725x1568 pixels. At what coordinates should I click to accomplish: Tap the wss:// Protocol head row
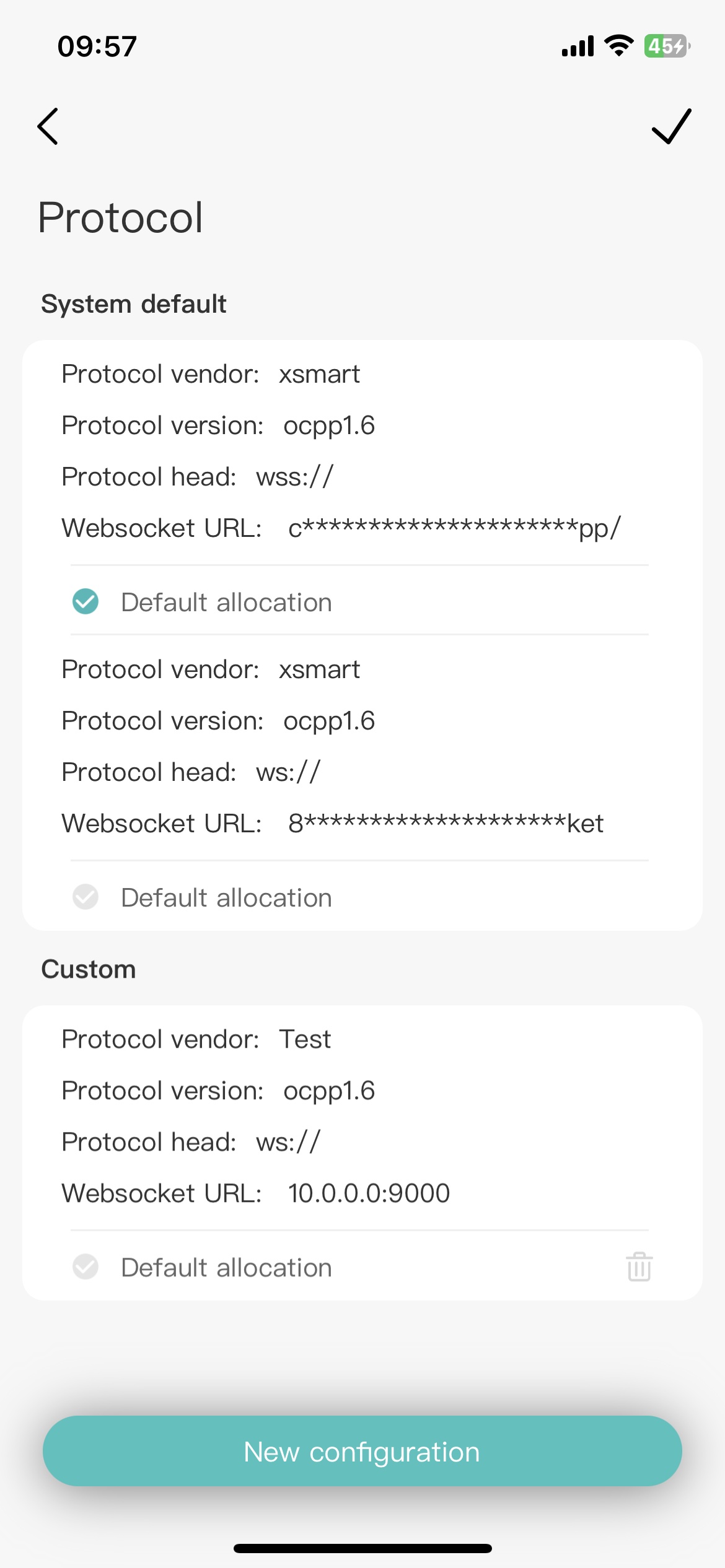pos(197,477)
